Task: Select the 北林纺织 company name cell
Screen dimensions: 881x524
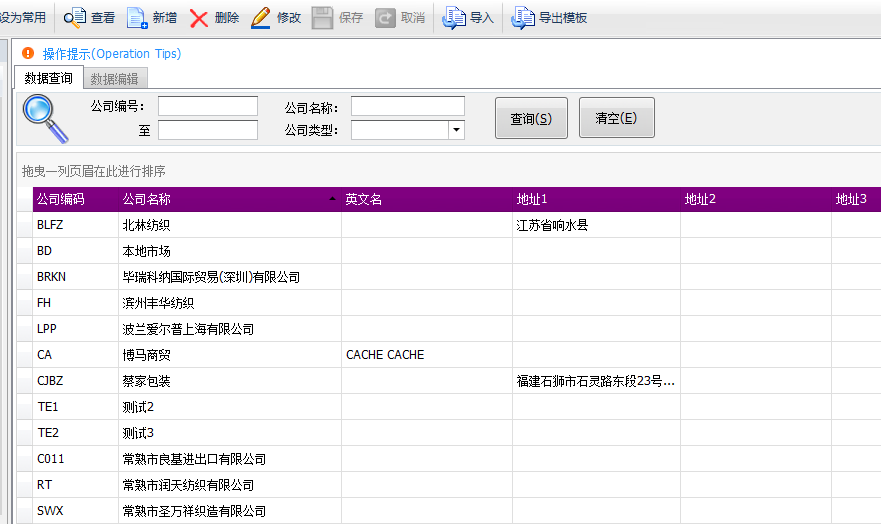Action: coord(230,225)
